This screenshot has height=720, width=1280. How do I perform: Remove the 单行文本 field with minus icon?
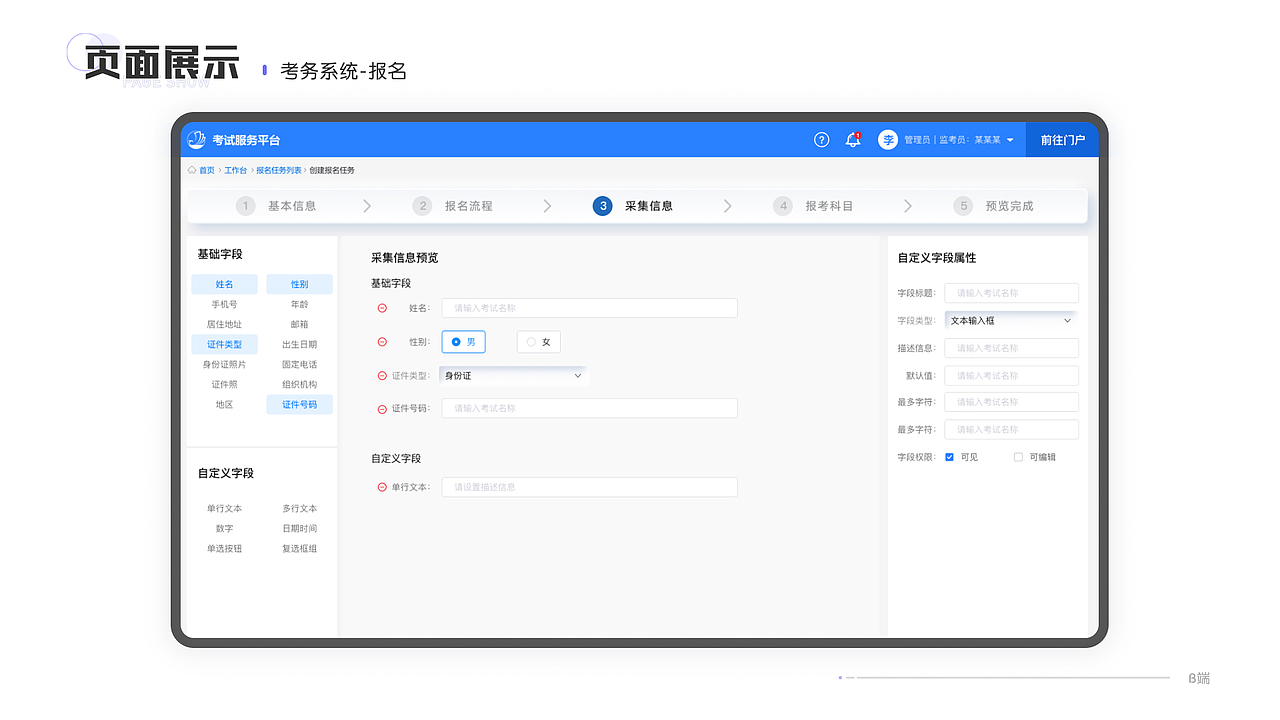382,487
